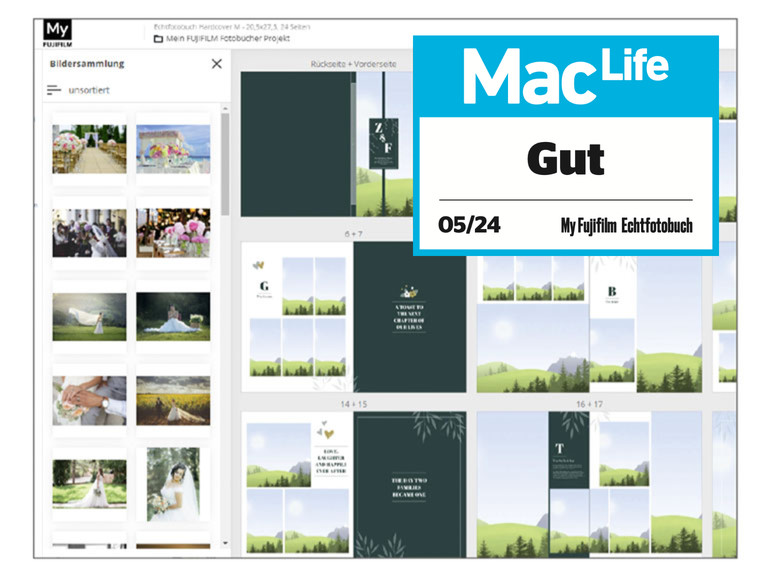770x578 pixels.
Task: Open page spread 14 + 15
Action: click(353, 484)
